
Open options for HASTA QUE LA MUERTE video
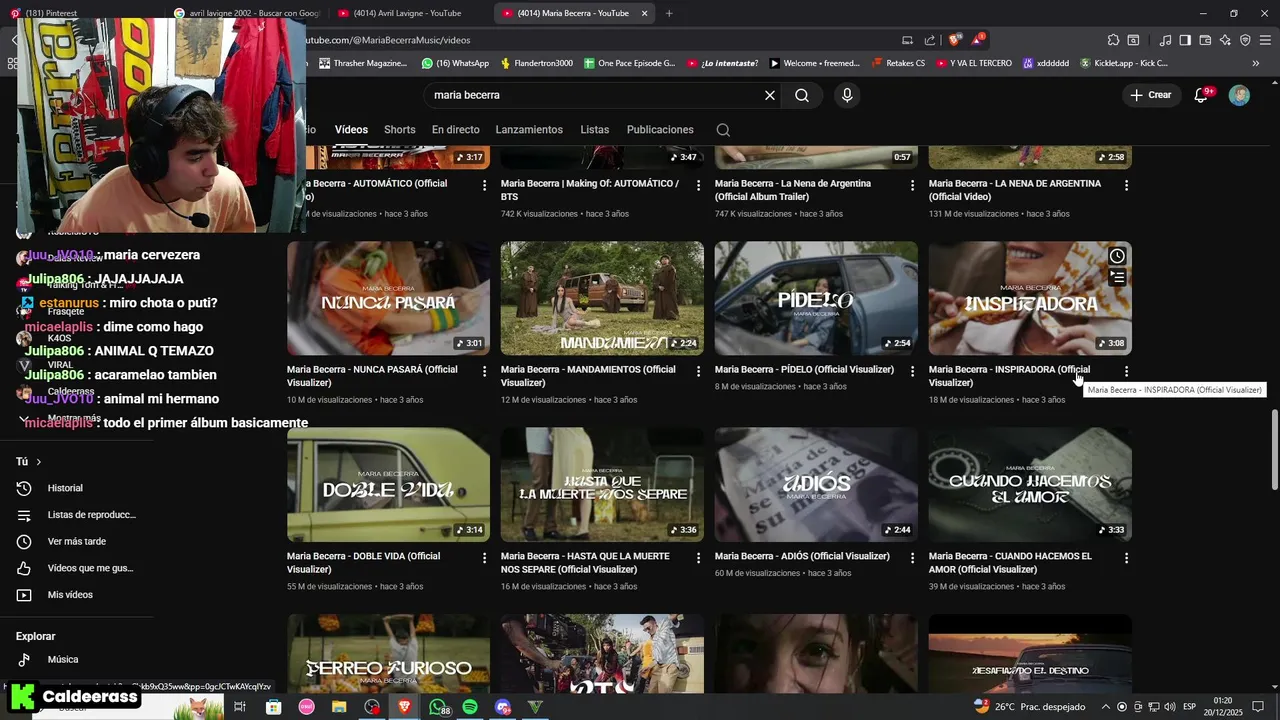[699, 558]
